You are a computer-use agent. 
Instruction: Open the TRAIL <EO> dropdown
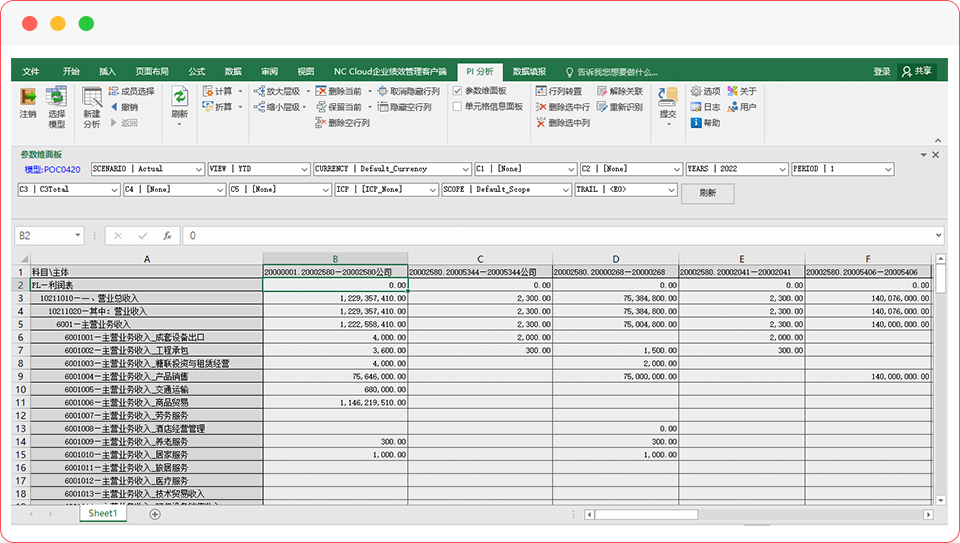tap(672, 190)
